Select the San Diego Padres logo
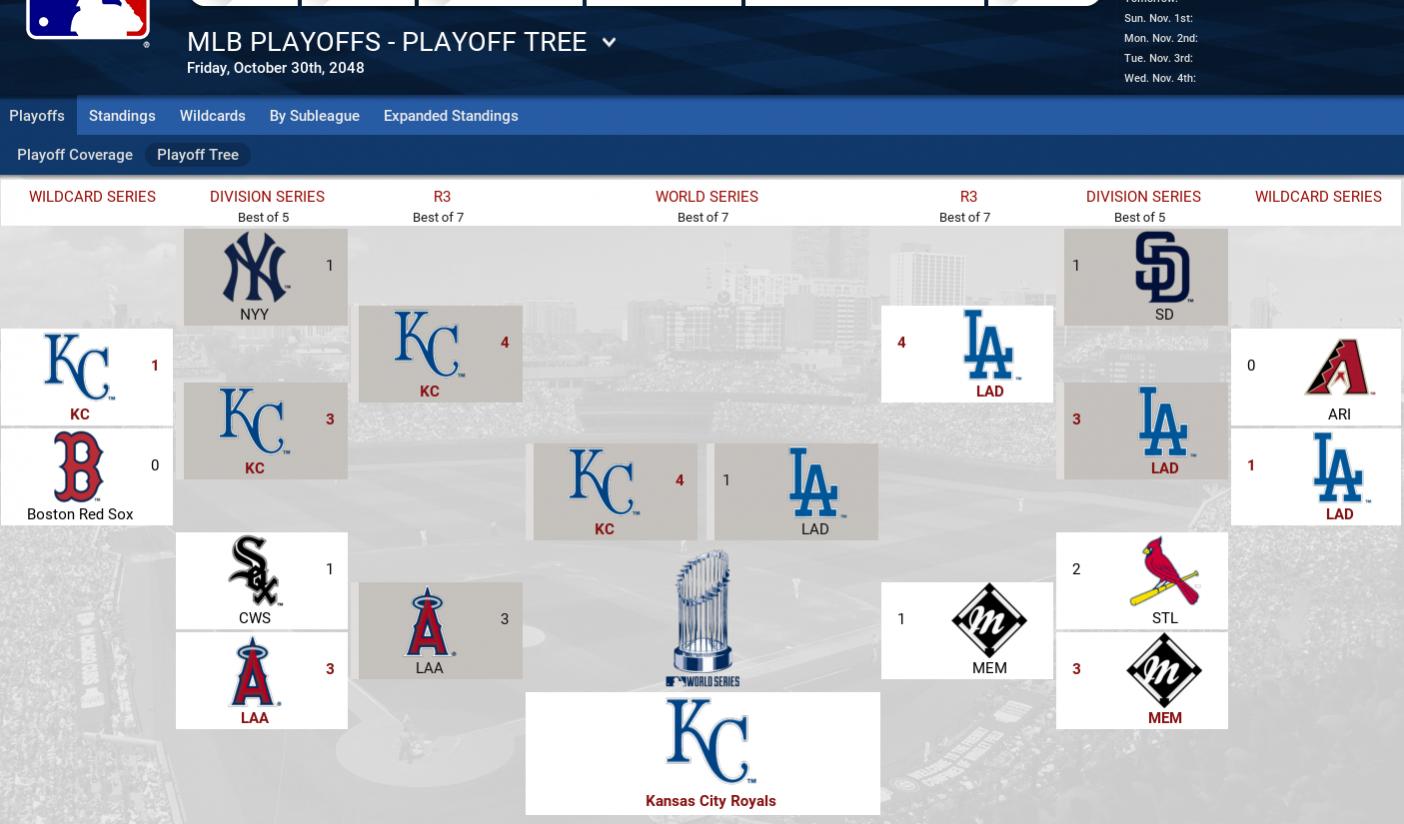1404x824 pixels. (1163, 267)
